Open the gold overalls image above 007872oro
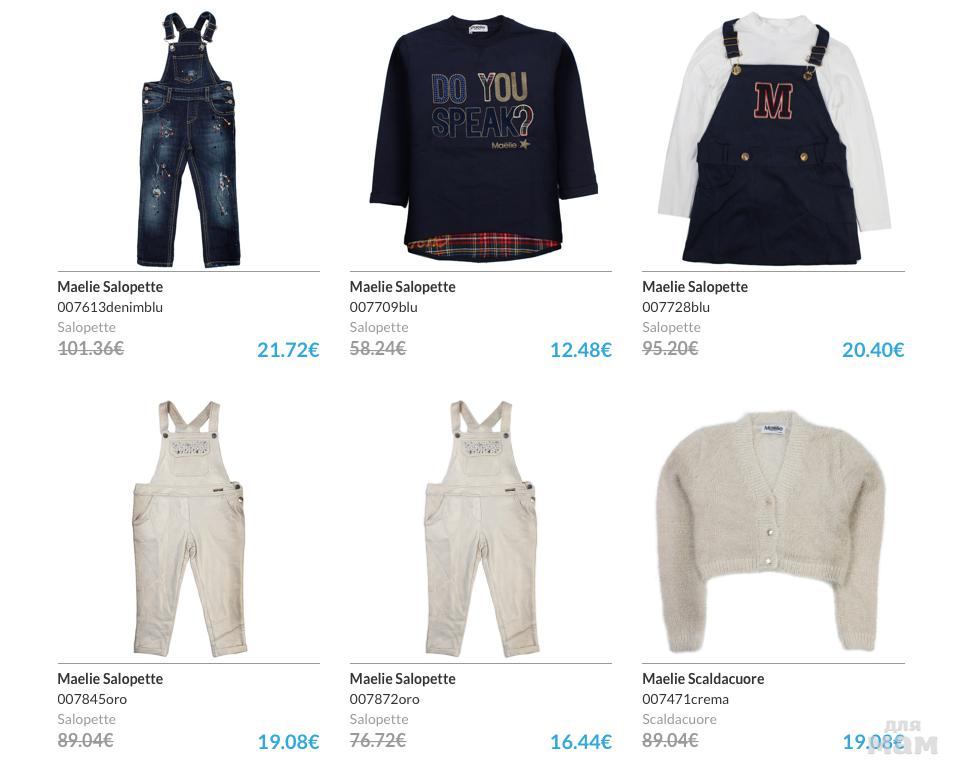 [481, 529]
